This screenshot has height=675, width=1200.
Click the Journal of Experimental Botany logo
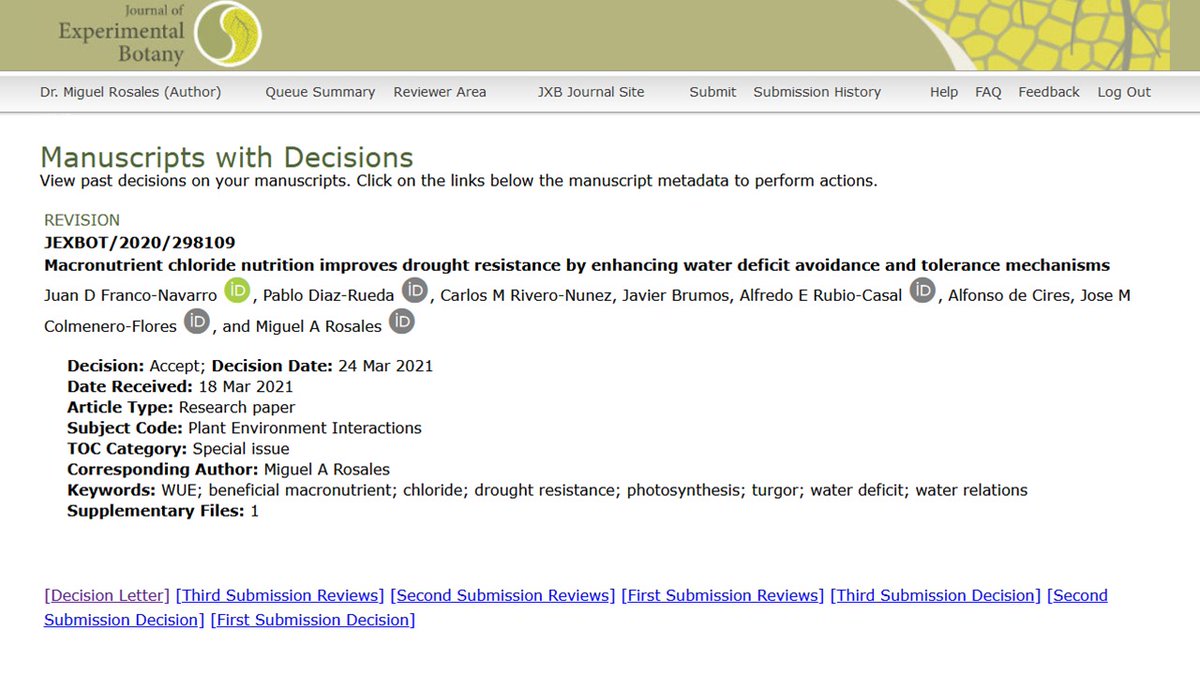tap(160, 35)
